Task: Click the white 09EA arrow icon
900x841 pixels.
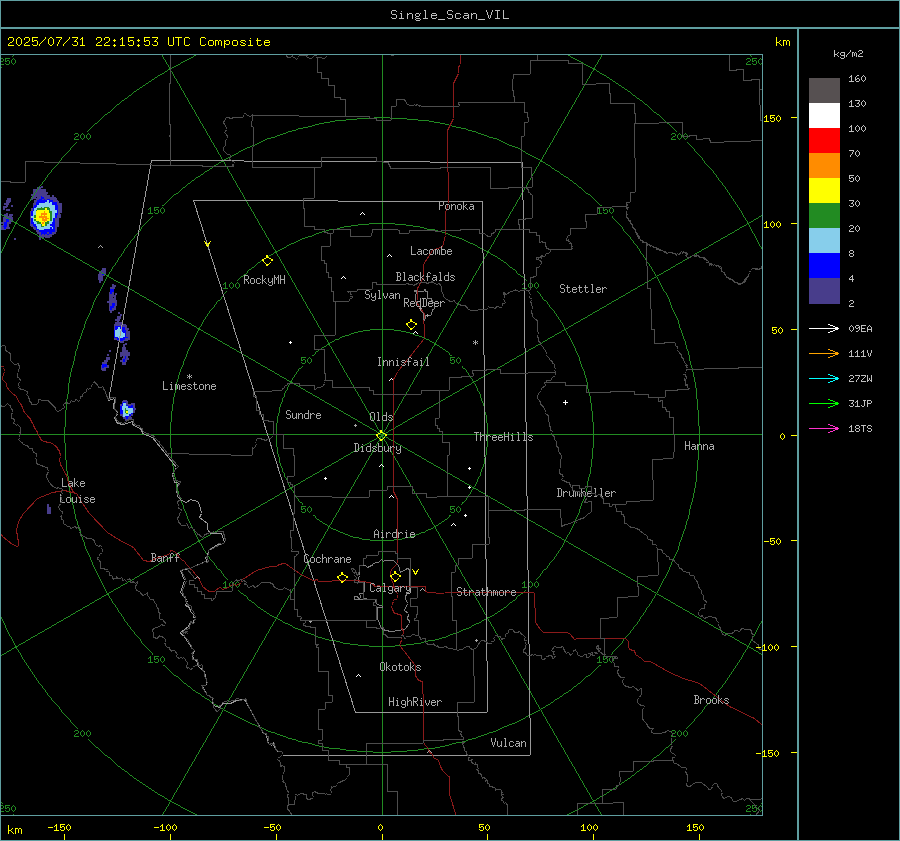Action: coord(824,328)
